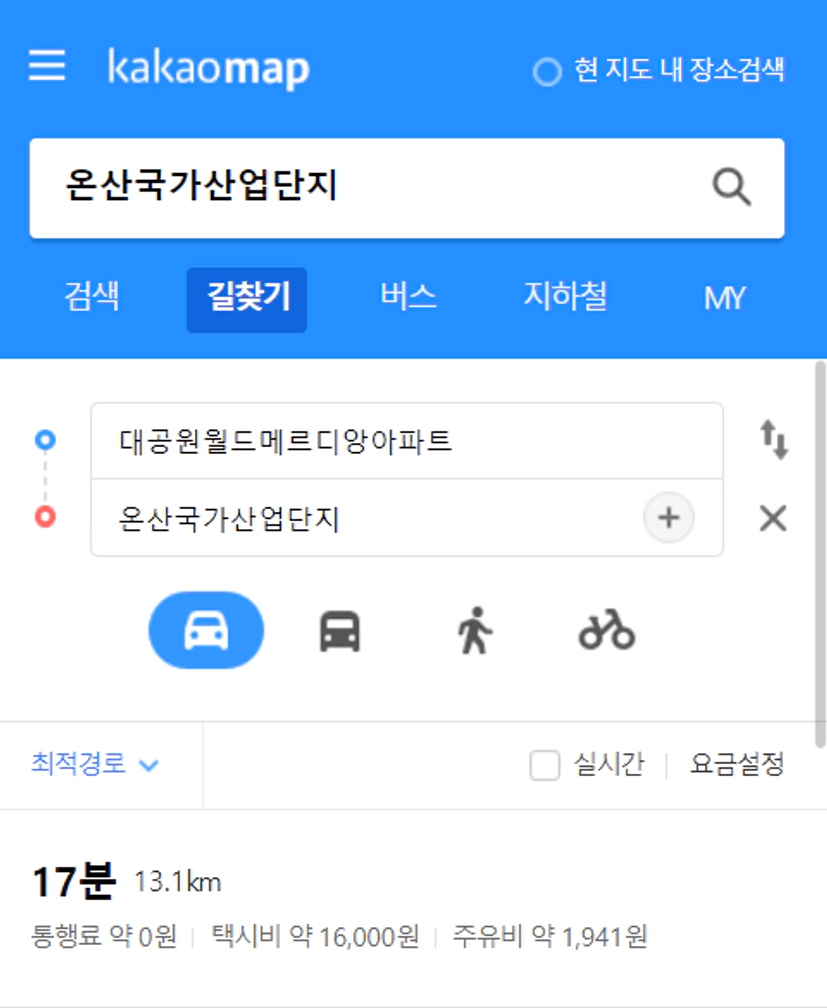Open 요금설정 fare settings
Screen dimensions: 827x1008
click(x=738, y=764)
